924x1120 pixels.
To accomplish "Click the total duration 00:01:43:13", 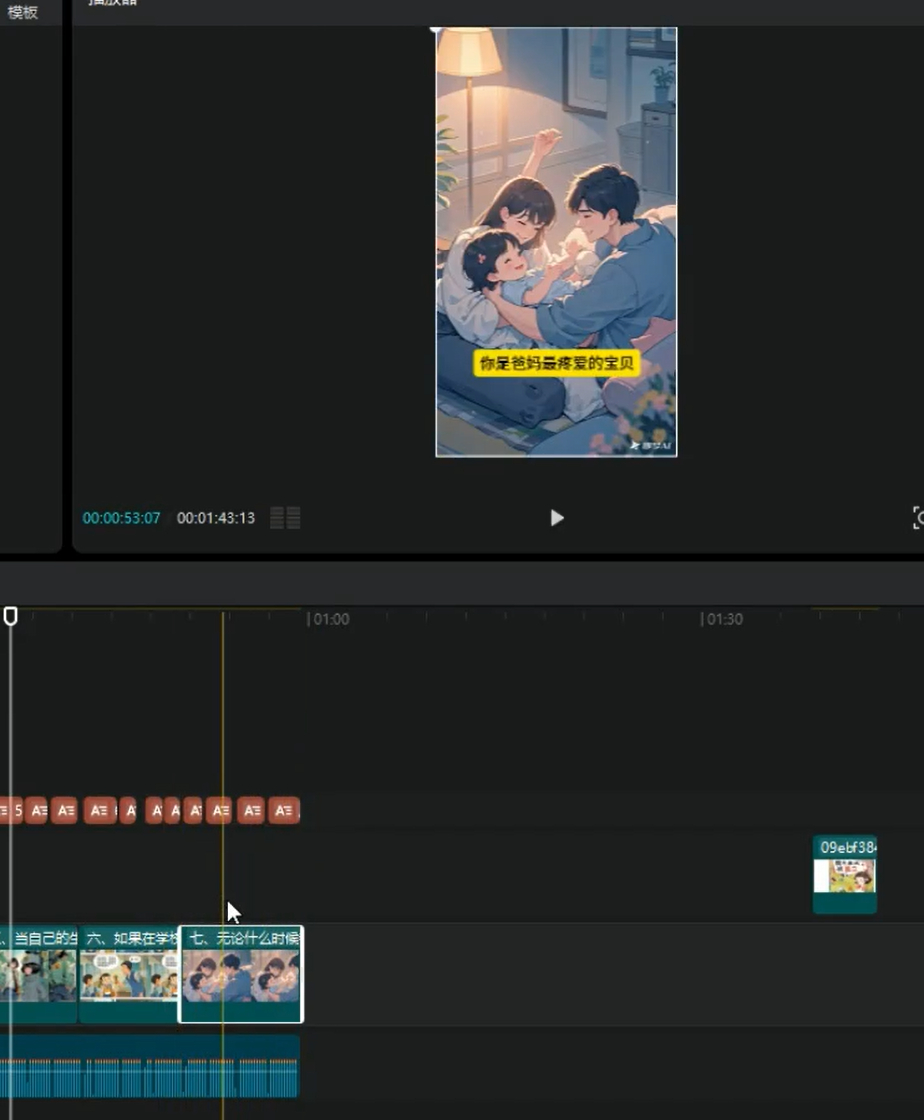I will 216,518.
